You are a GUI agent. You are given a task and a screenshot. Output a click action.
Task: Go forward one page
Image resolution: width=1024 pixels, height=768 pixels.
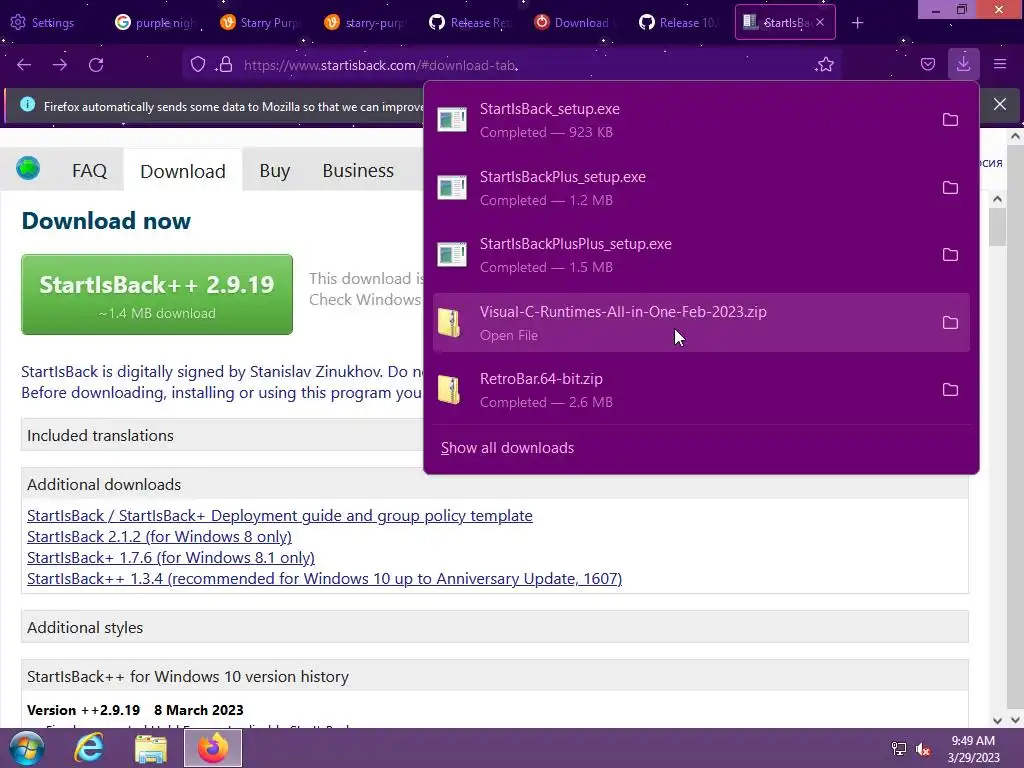(60, 65)
